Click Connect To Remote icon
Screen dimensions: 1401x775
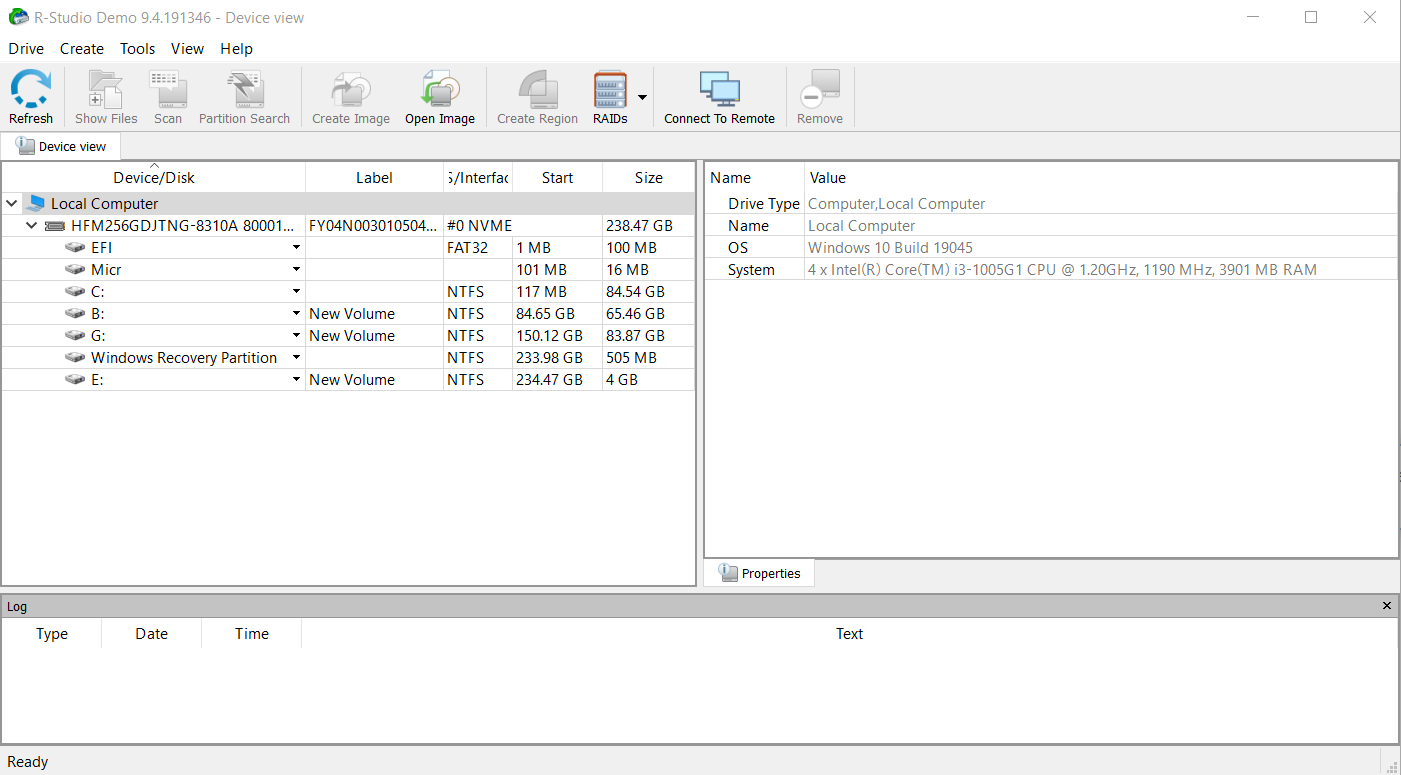click(x=720, y=97)
